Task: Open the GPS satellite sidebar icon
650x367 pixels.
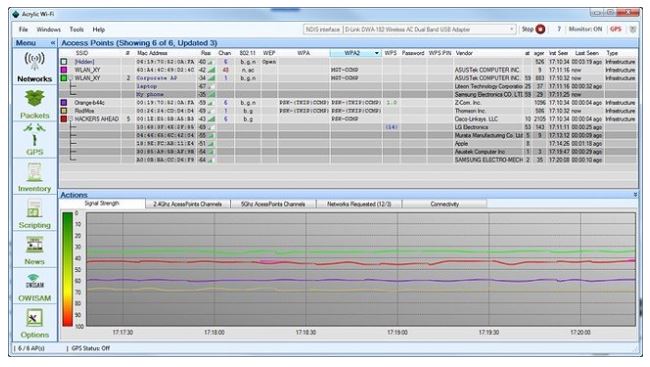Action: (x=34, y=139)
